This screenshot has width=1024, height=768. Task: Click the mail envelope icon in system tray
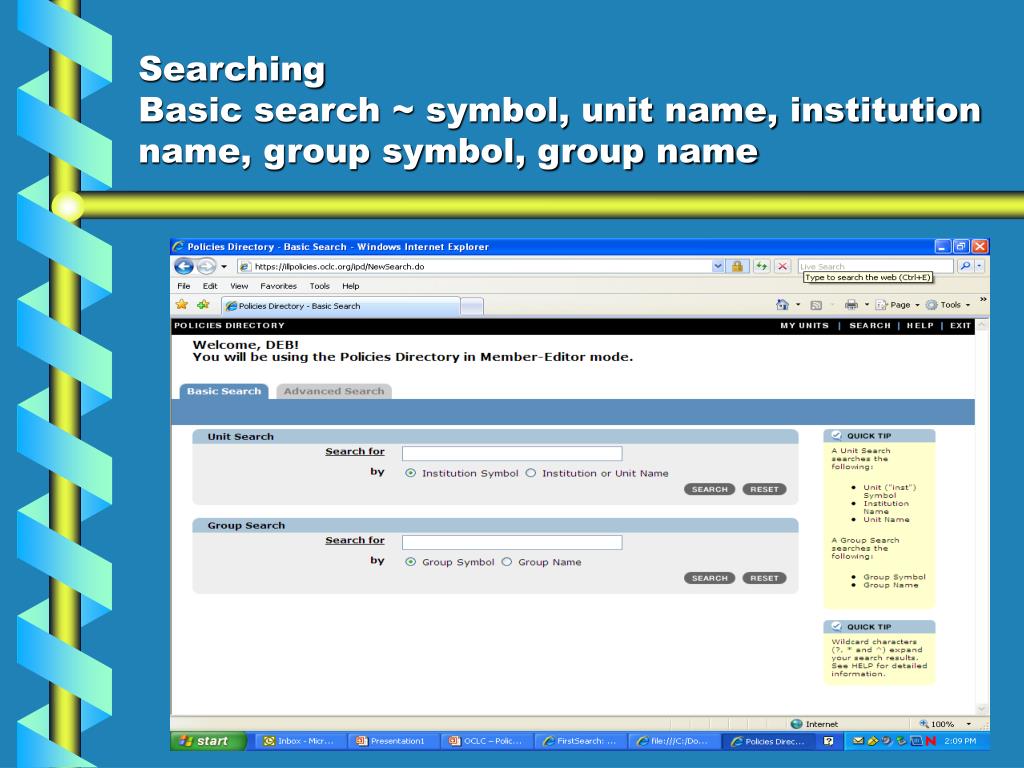[858, 741]
